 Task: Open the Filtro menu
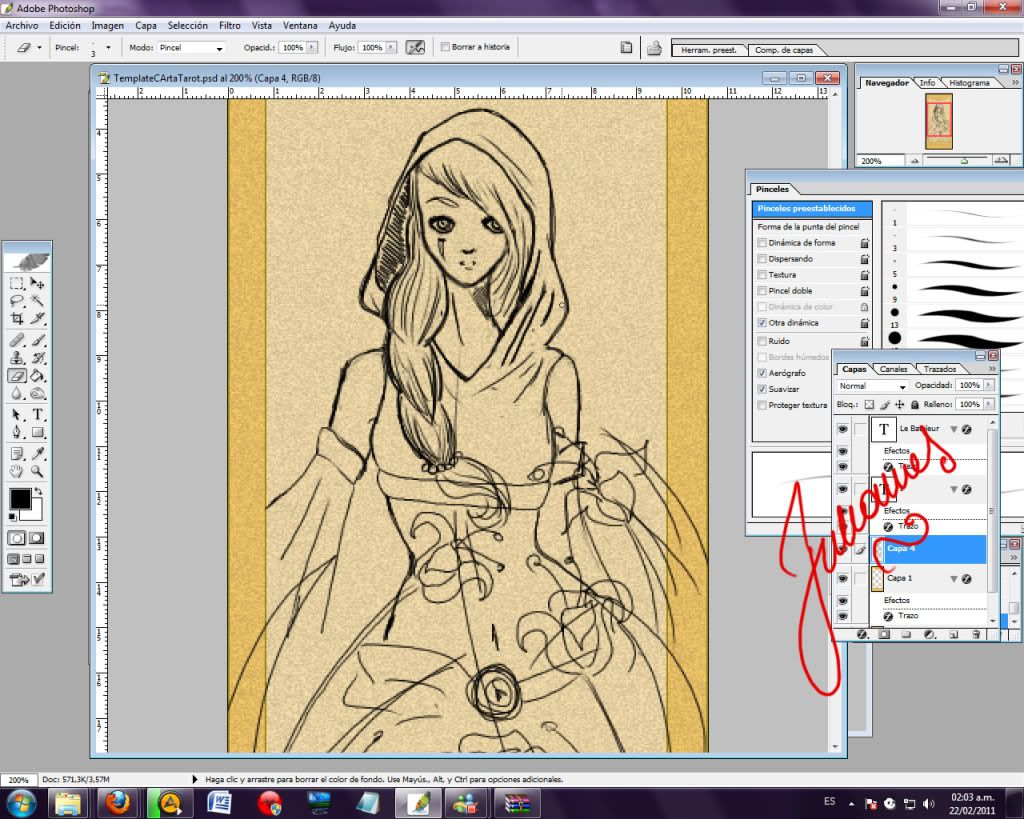(x=229, y=25)
